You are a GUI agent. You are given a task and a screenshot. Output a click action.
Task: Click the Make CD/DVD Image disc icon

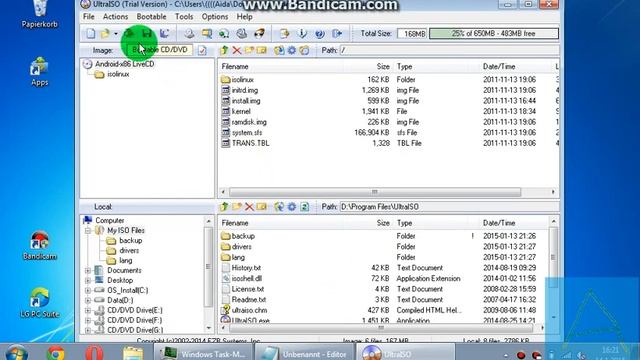point(189,33)
